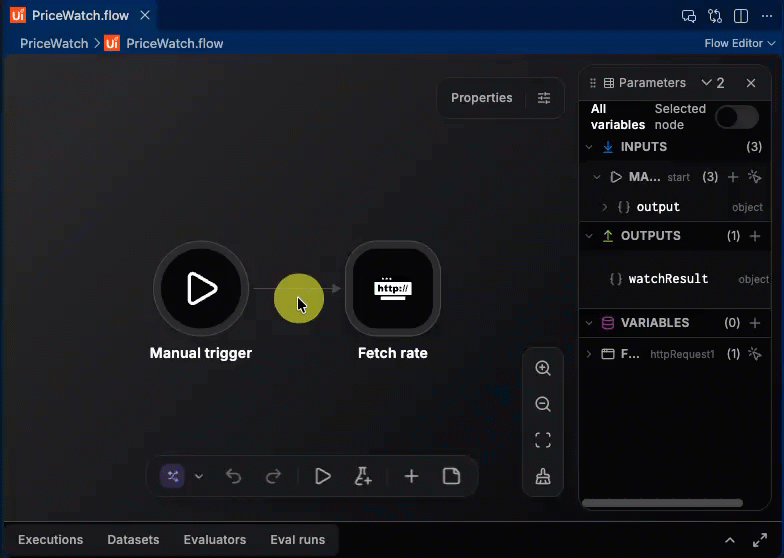Add a new output variable
Viewport: 784px width, 558px height.
tap(754, 236)
